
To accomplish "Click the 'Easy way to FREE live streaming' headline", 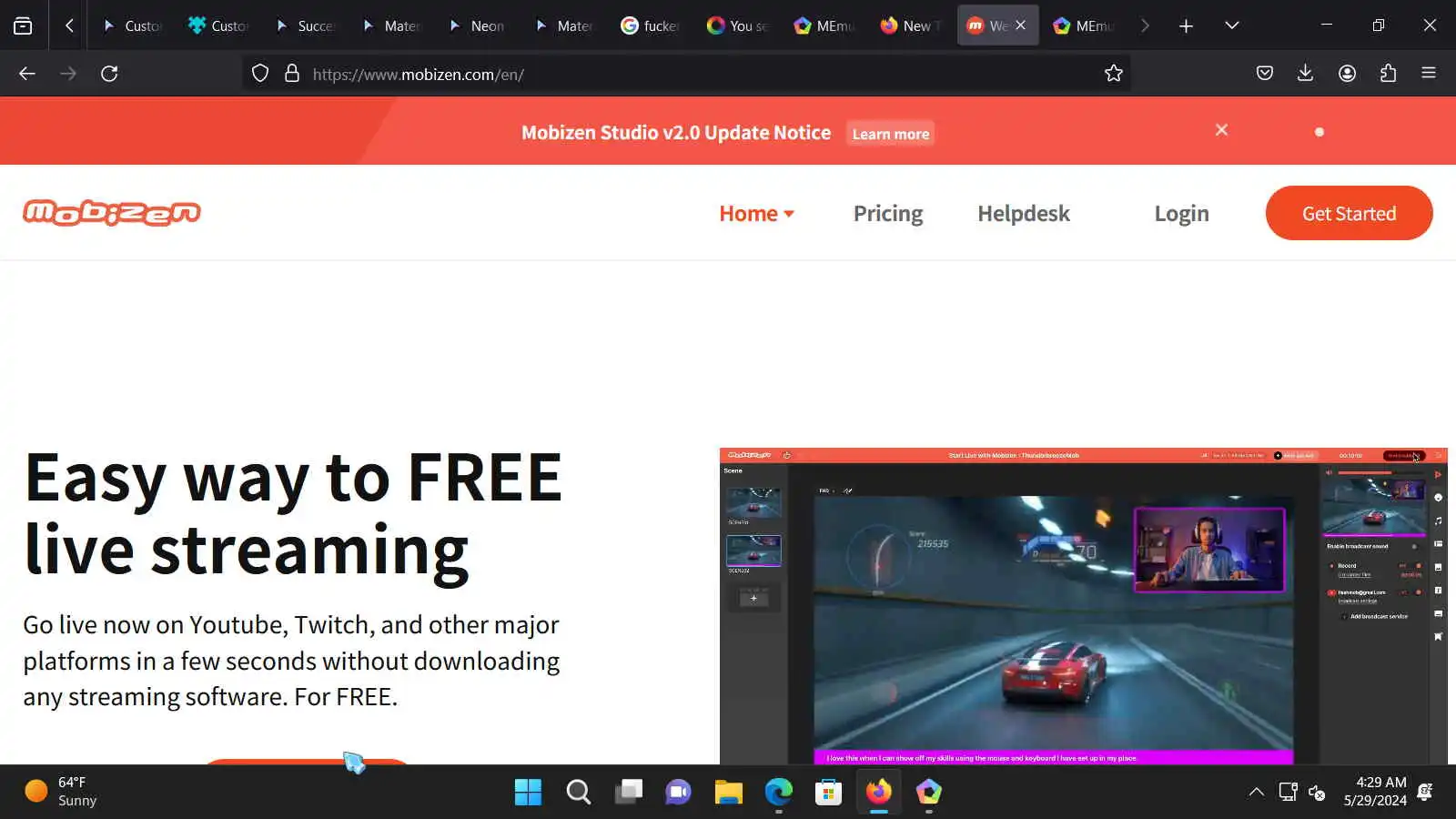I will [x=293, y=513].
